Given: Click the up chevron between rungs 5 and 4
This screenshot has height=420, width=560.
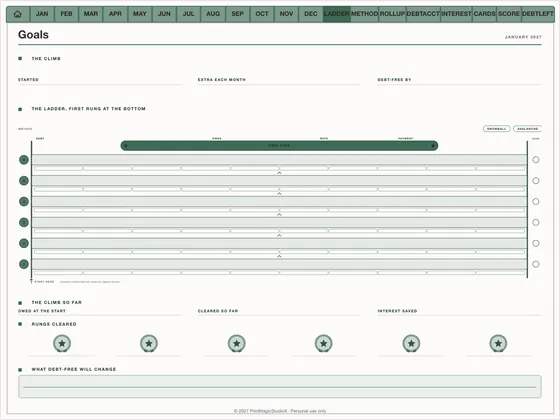Looking at the screenshot, I should [279, 194].
